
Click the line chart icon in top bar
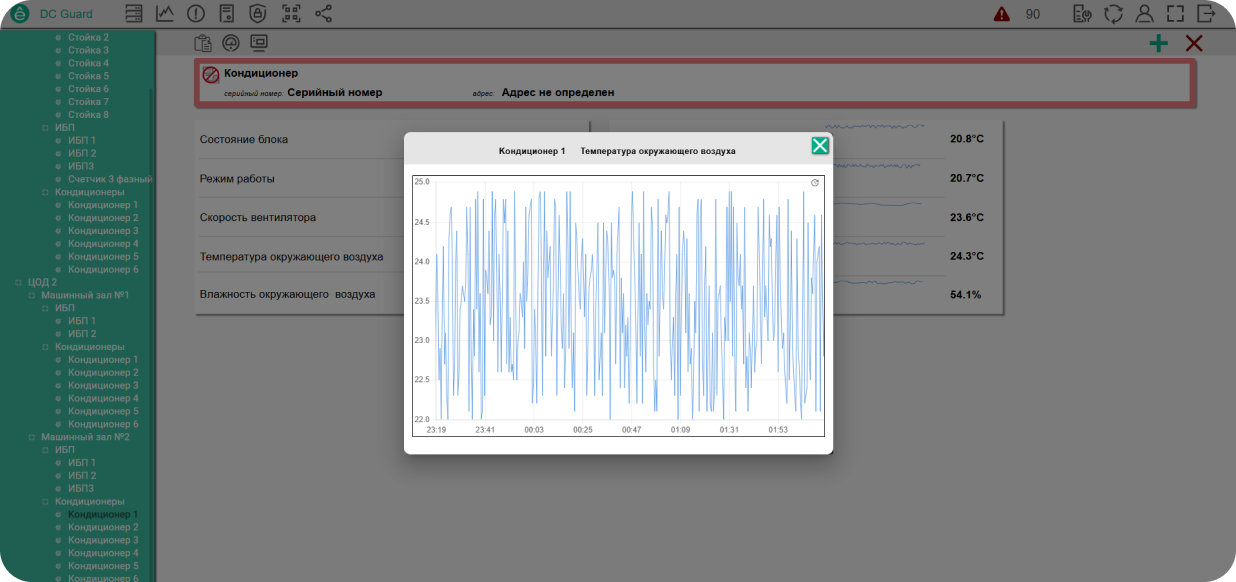165,14
